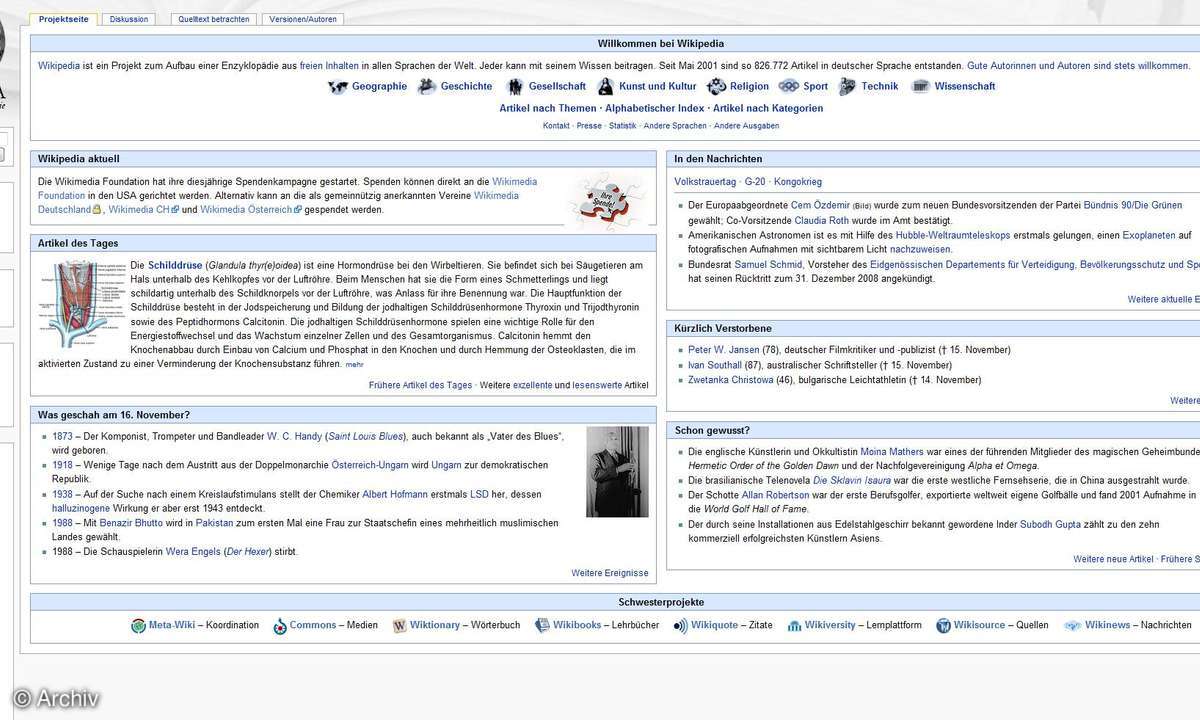Click the Technik gear icon
The image size is (1200, 720).
pyautogui.click(x=847, y=86)
